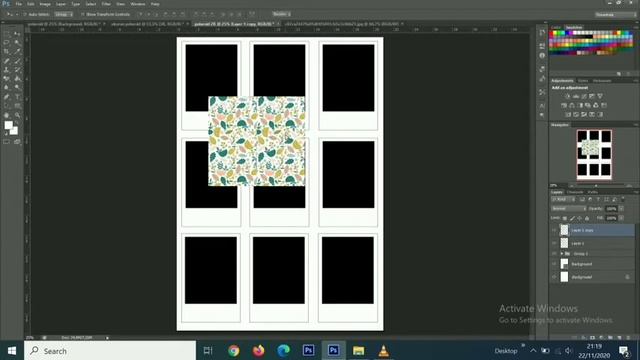Toggle lock all icon in Layers panel
This screenshot has width=640, height=360.
[587, 218]
